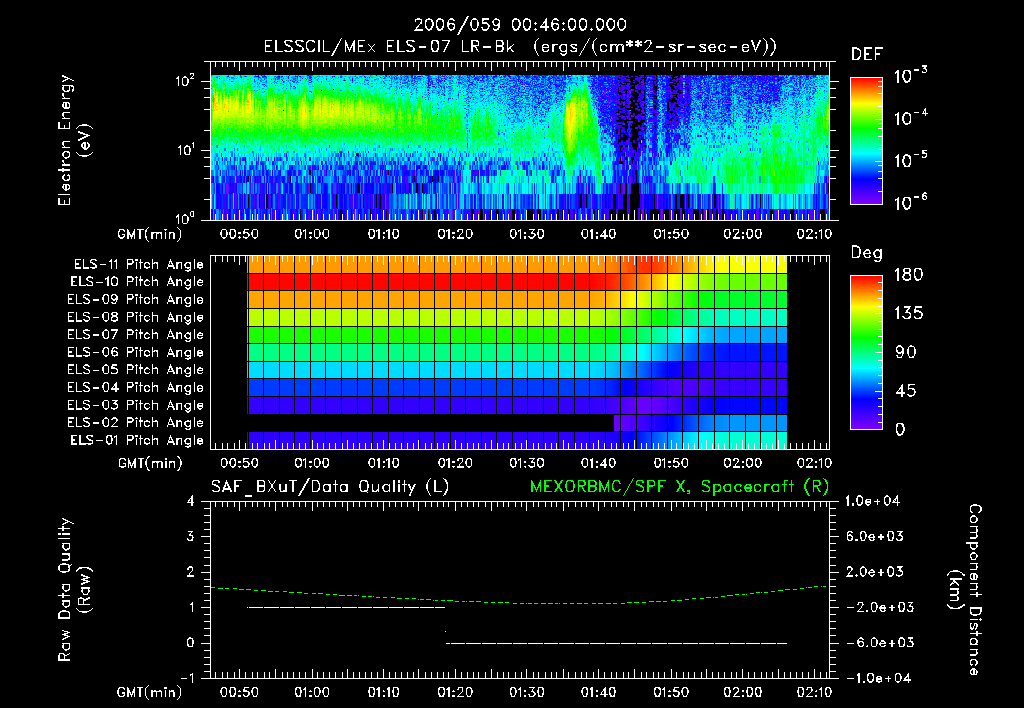
Task: Click the Component Distance (km) axis label
Action: pos(965,590)
